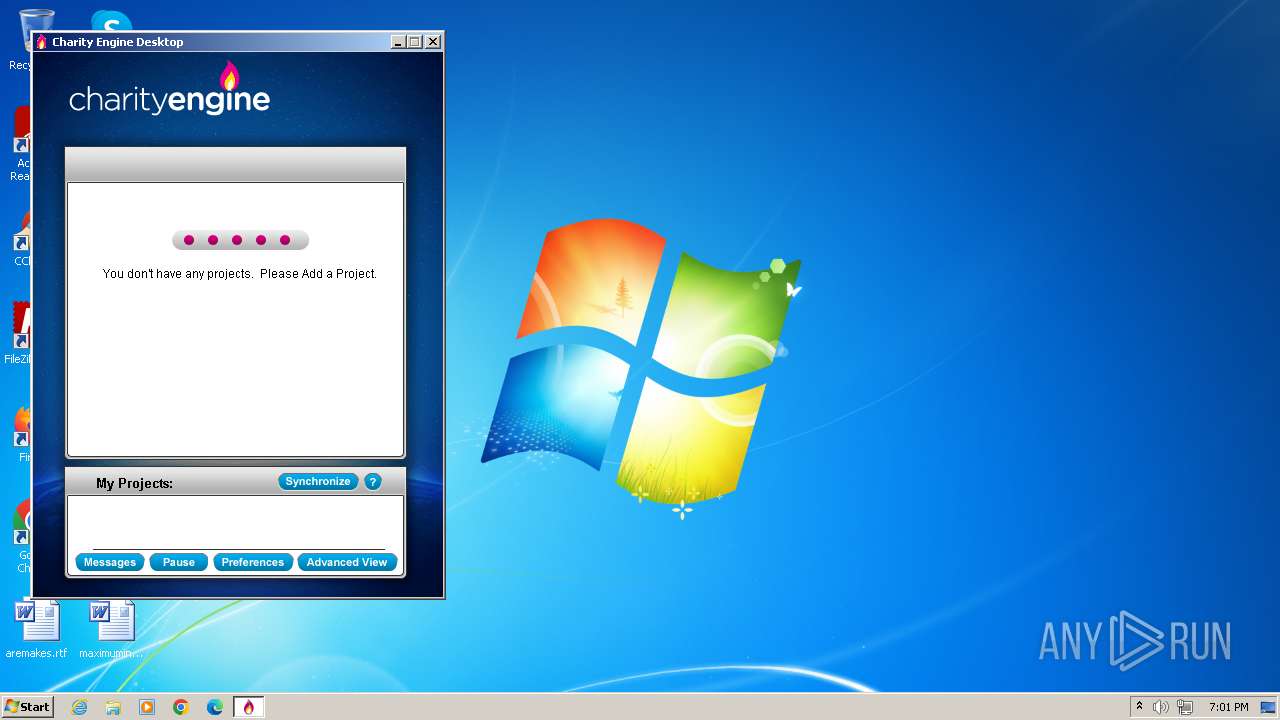
Task: Click the My Projects label
Action: click(x=134, y=483)
